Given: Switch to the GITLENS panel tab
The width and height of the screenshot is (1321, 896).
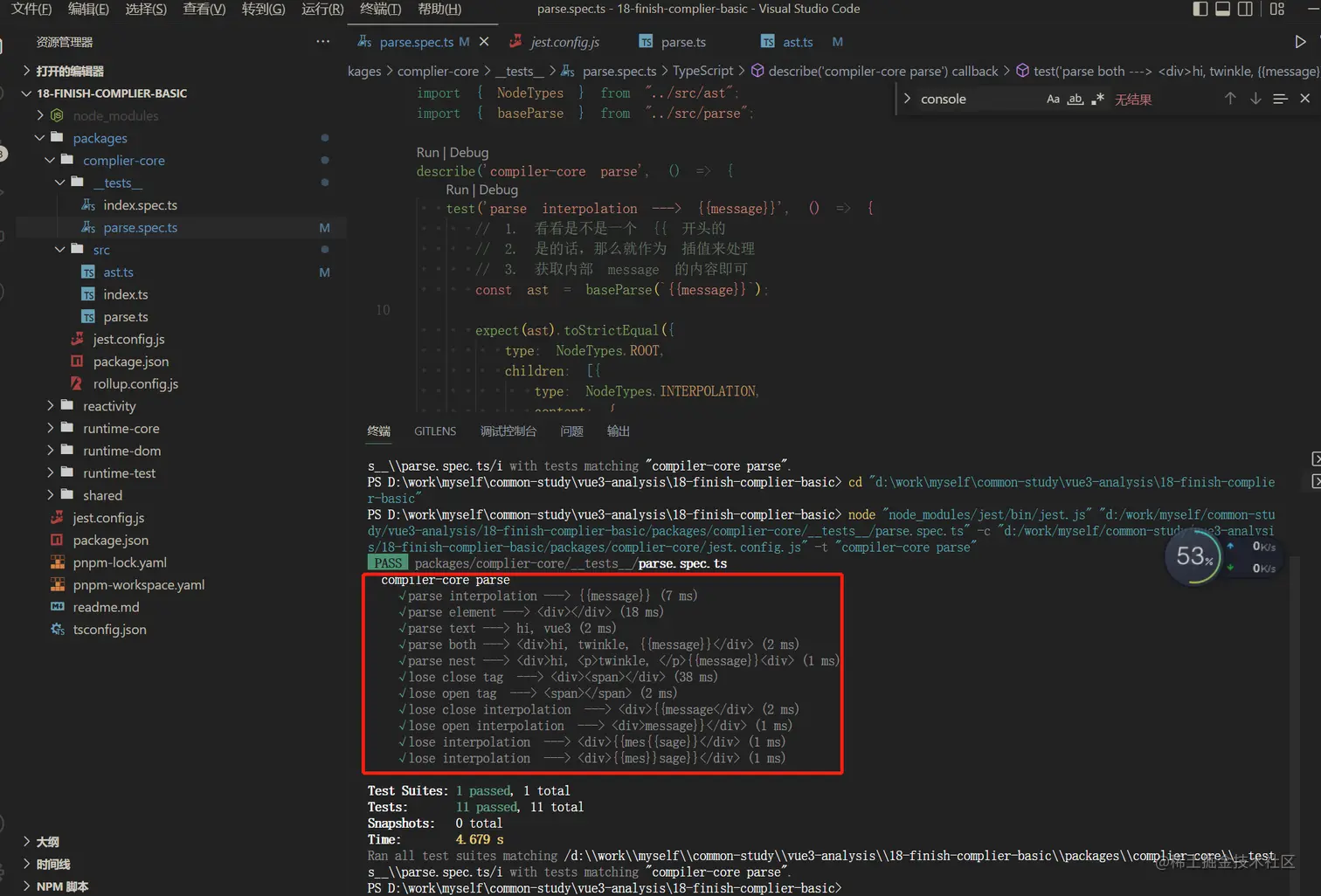Looking at the screenshot, I should [435, 431].
